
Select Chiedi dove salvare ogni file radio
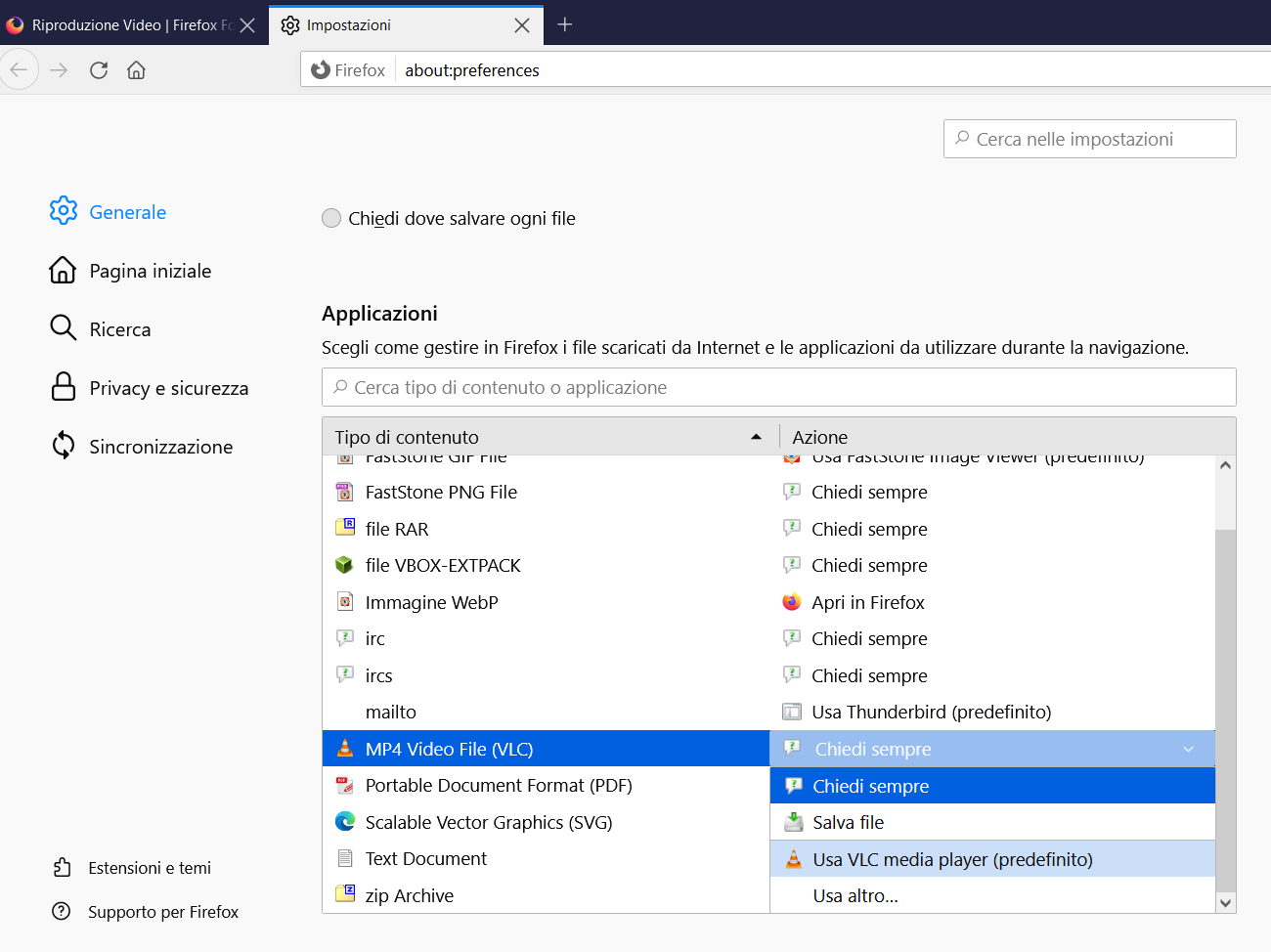click(331, 218)
